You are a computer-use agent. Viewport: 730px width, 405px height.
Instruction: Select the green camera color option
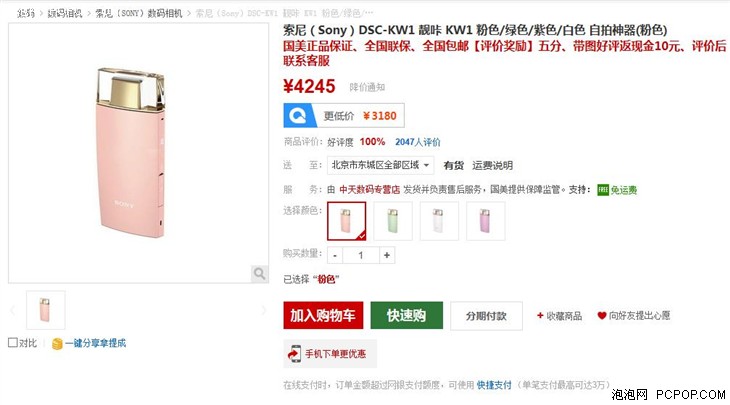click(393, 221)
